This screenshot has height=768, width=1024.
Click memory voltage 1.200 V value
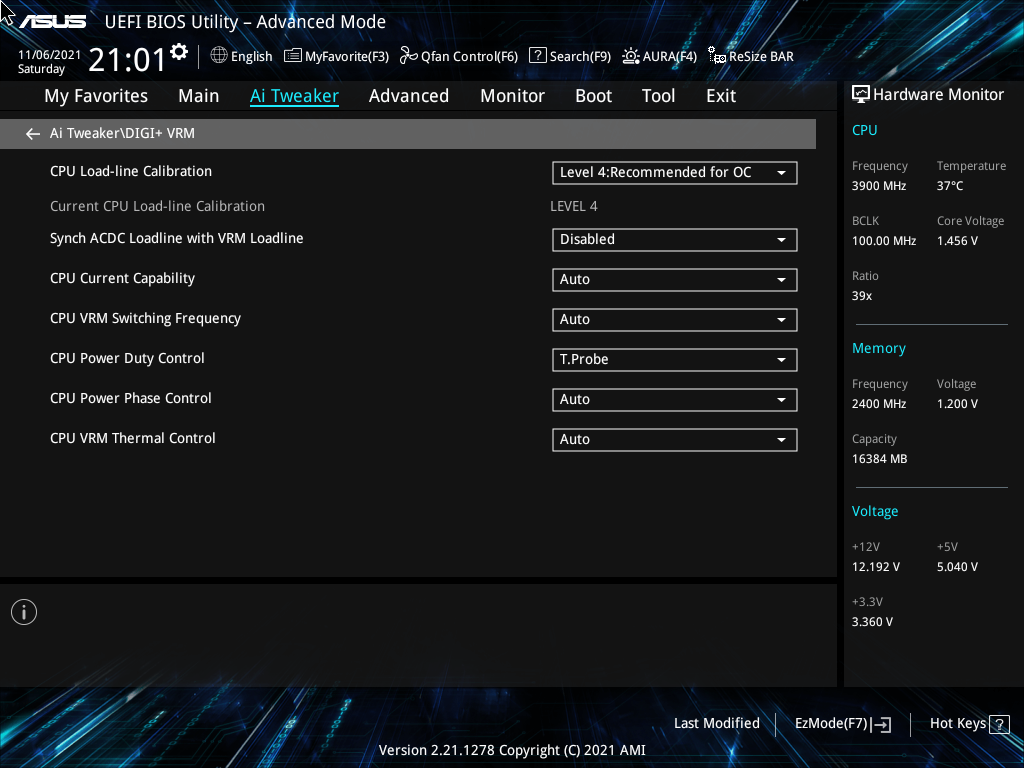(957, 404)
